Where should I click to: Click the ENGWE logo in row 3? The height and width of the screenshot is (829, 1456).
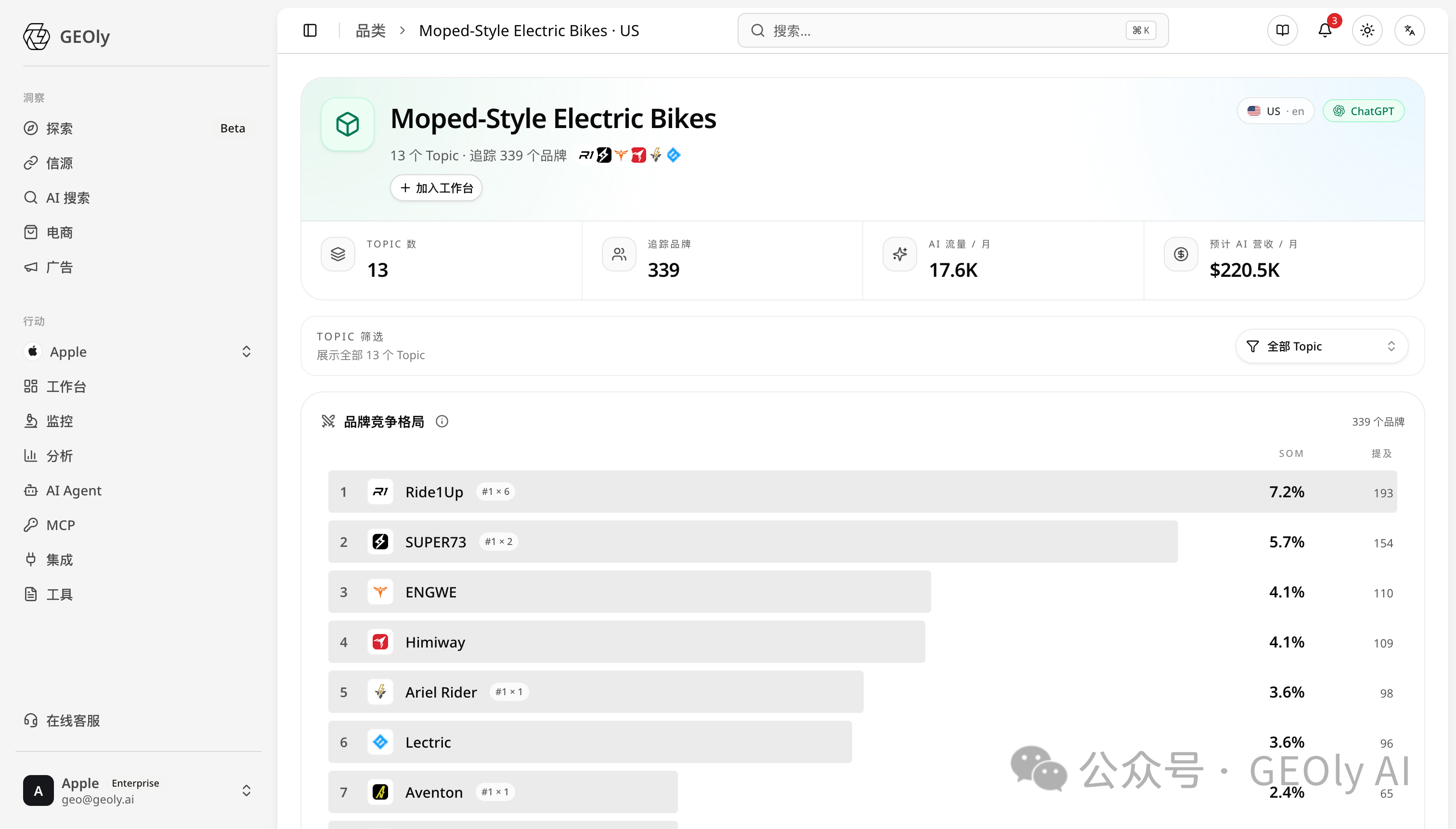coord(380,592)
